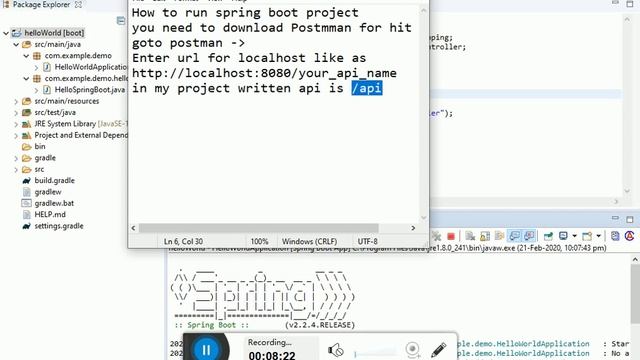Click Notepad vertical scroll down arrow

(423, 218)
